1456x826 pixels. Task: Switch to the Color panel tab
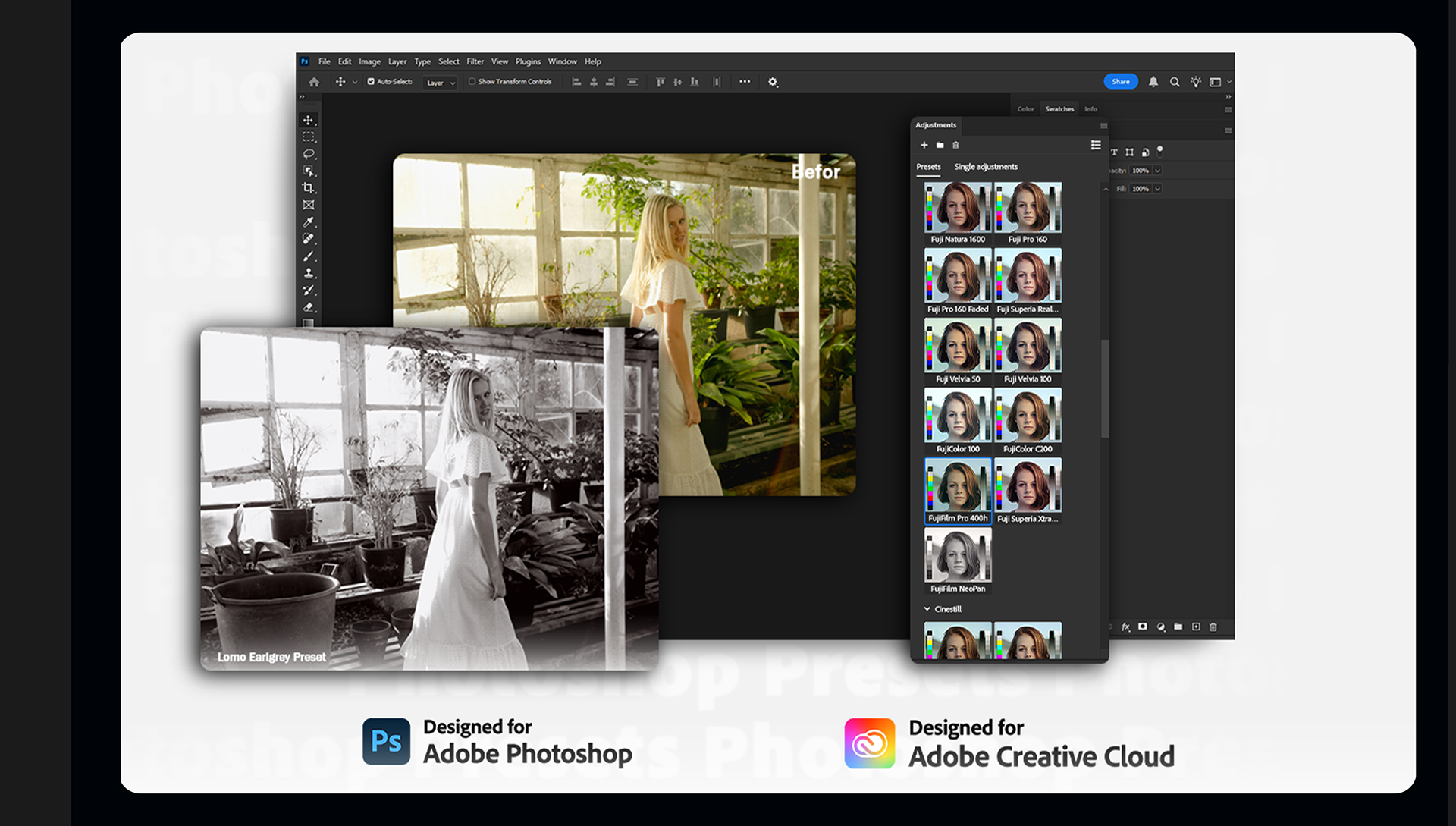pyautogui.click(x=1025, y=109)
